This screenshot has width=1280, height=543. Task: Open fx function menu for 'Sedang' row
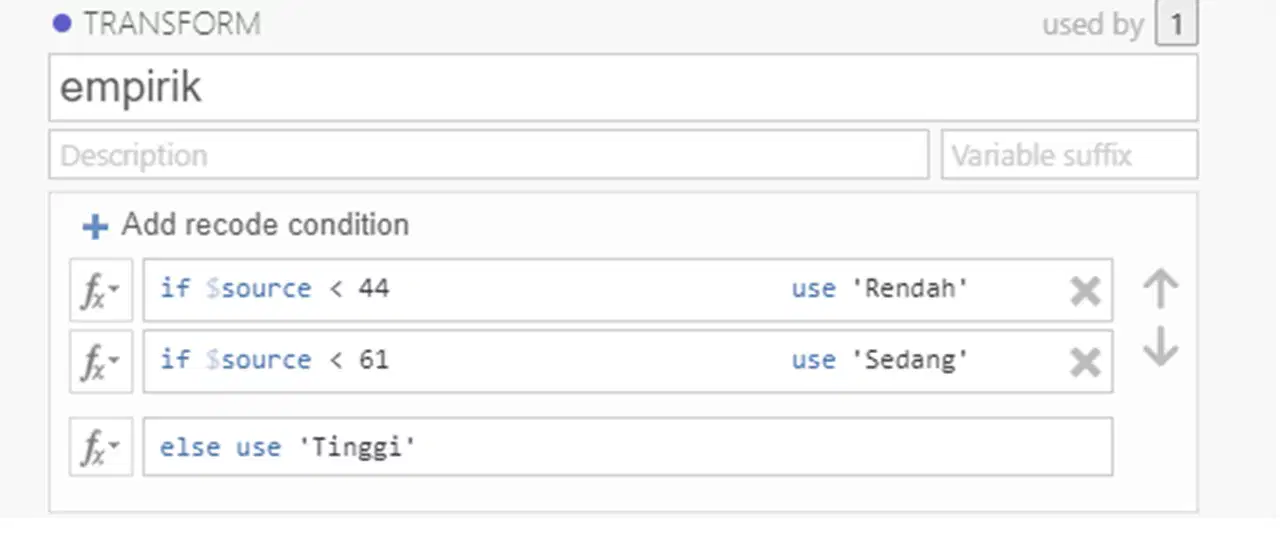pos(101,361)
